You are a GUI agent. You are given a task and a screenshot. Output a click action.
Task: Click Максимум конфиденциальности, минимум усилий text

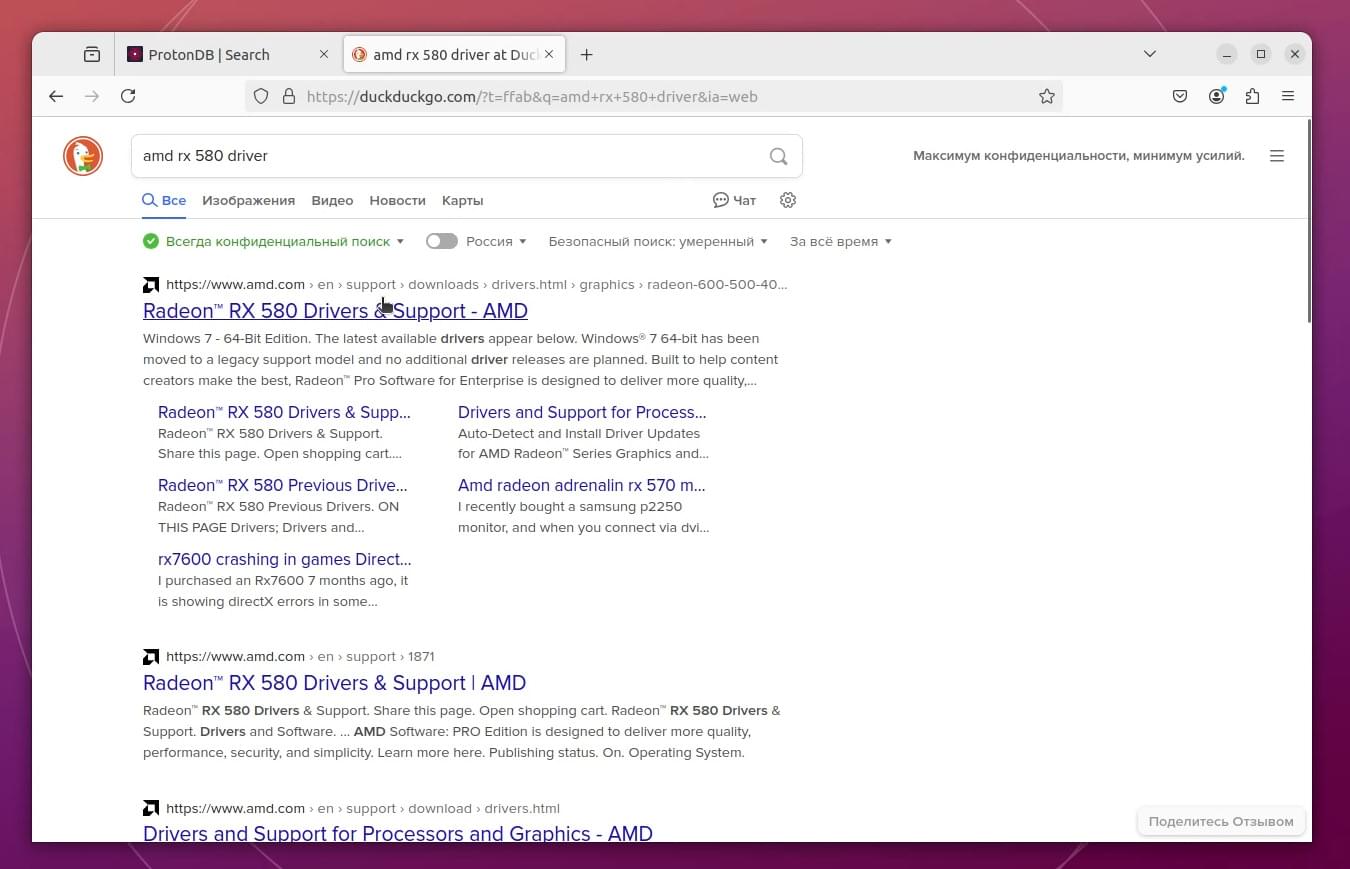[1079, 156]
